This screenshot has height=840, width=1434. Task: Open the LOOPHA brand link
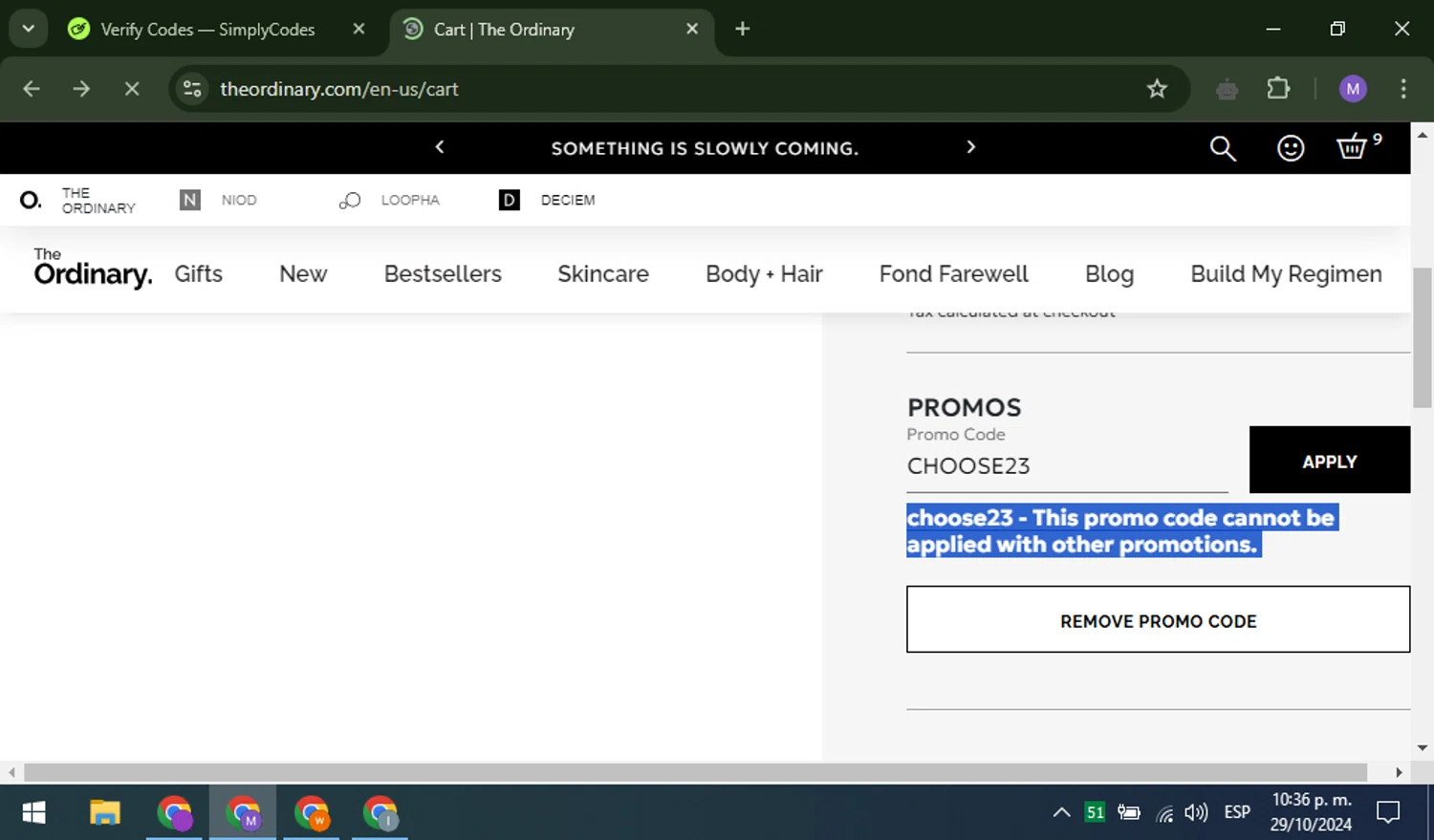click(x=389, y=200)
